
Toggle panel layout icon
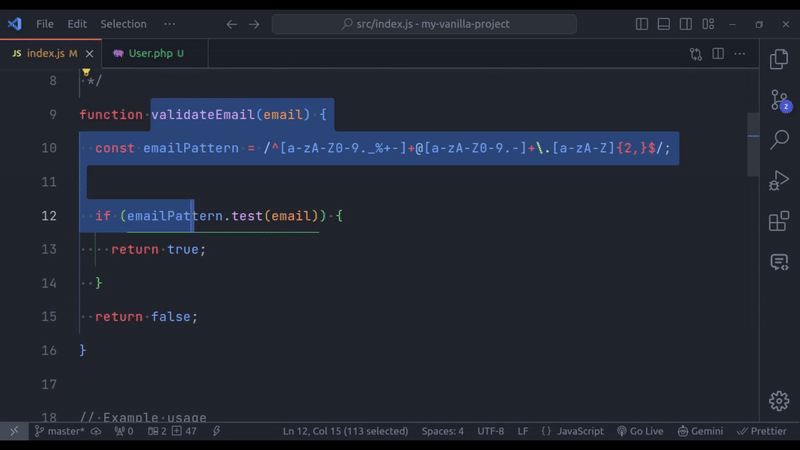(x=664, y=24)
